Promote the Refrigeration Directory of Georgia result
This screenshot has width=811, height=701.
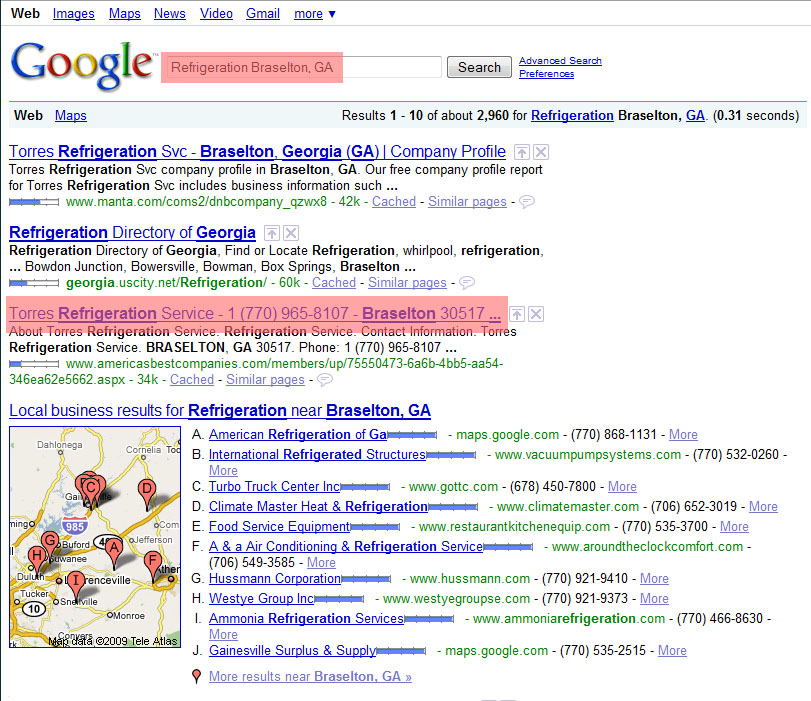(272, 233)
